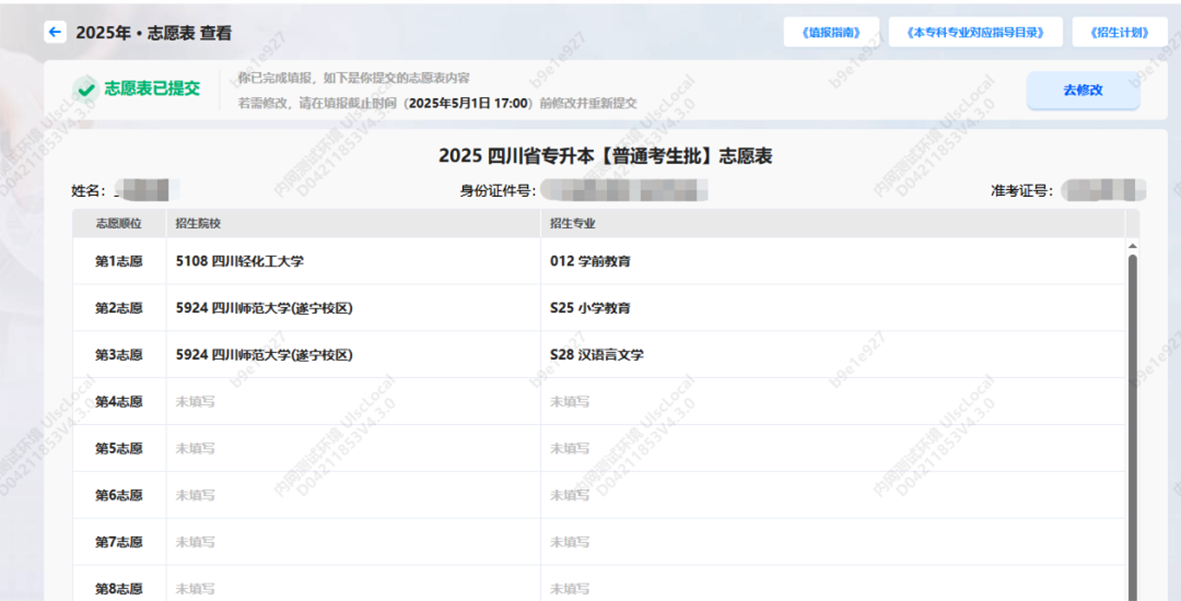Open the 招生计划 link
Viewport: 1181px width, 601px height.
tap(1119, 32)
